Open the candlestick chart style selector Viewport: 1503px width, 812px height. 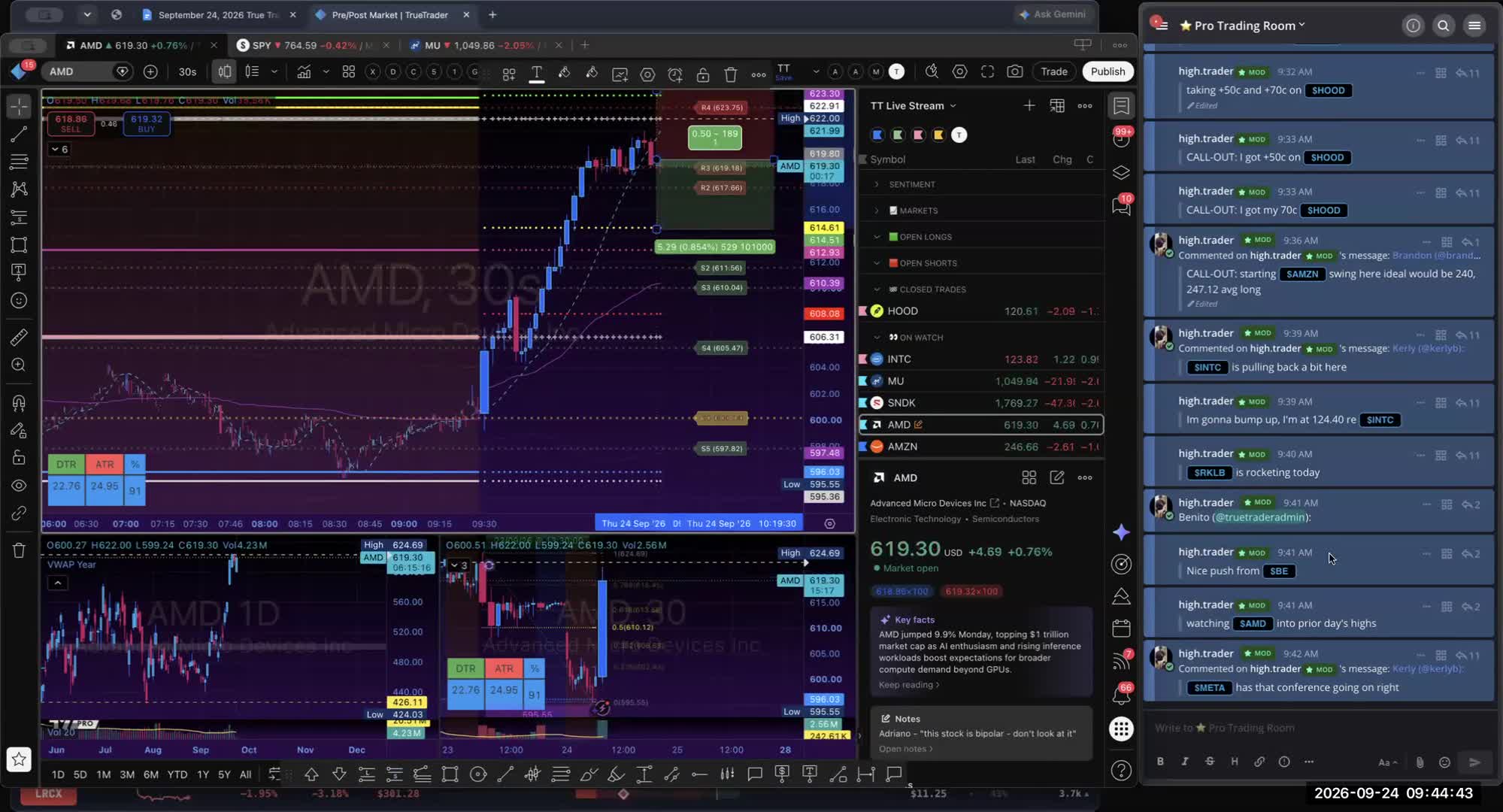pyautogui.click(x=225, y=72)
